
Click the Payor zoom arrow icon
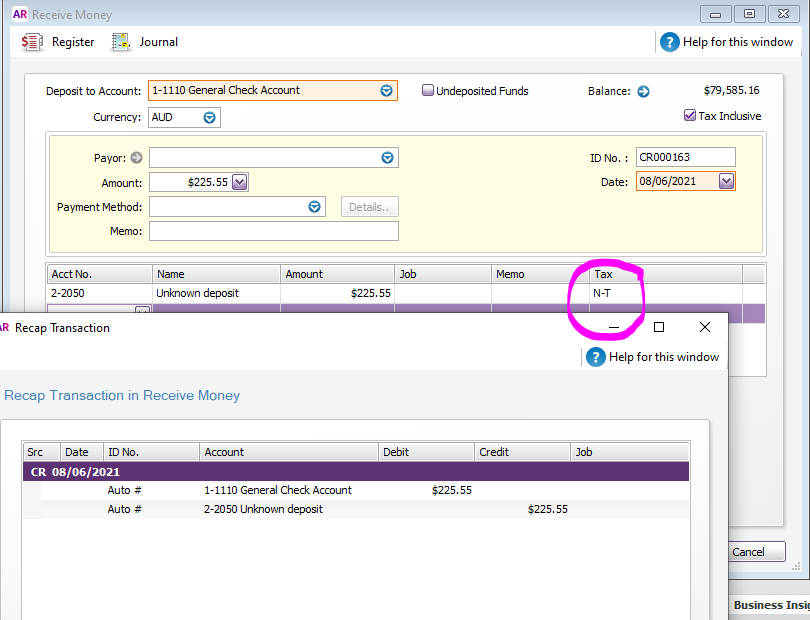point(137,158)
